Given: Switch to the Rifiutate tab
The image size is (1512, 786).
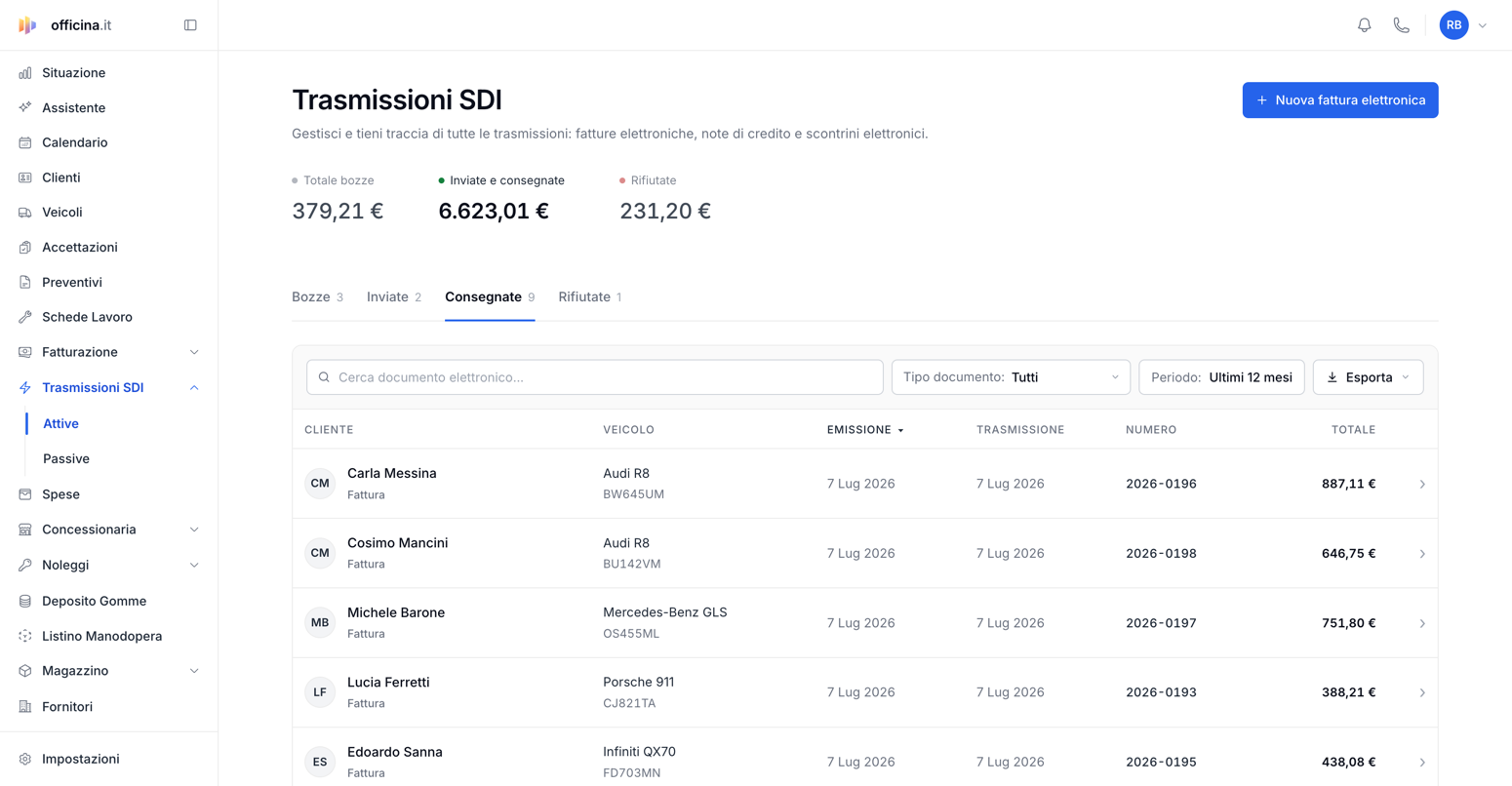Looking at the screenshot, I should 590,296.
